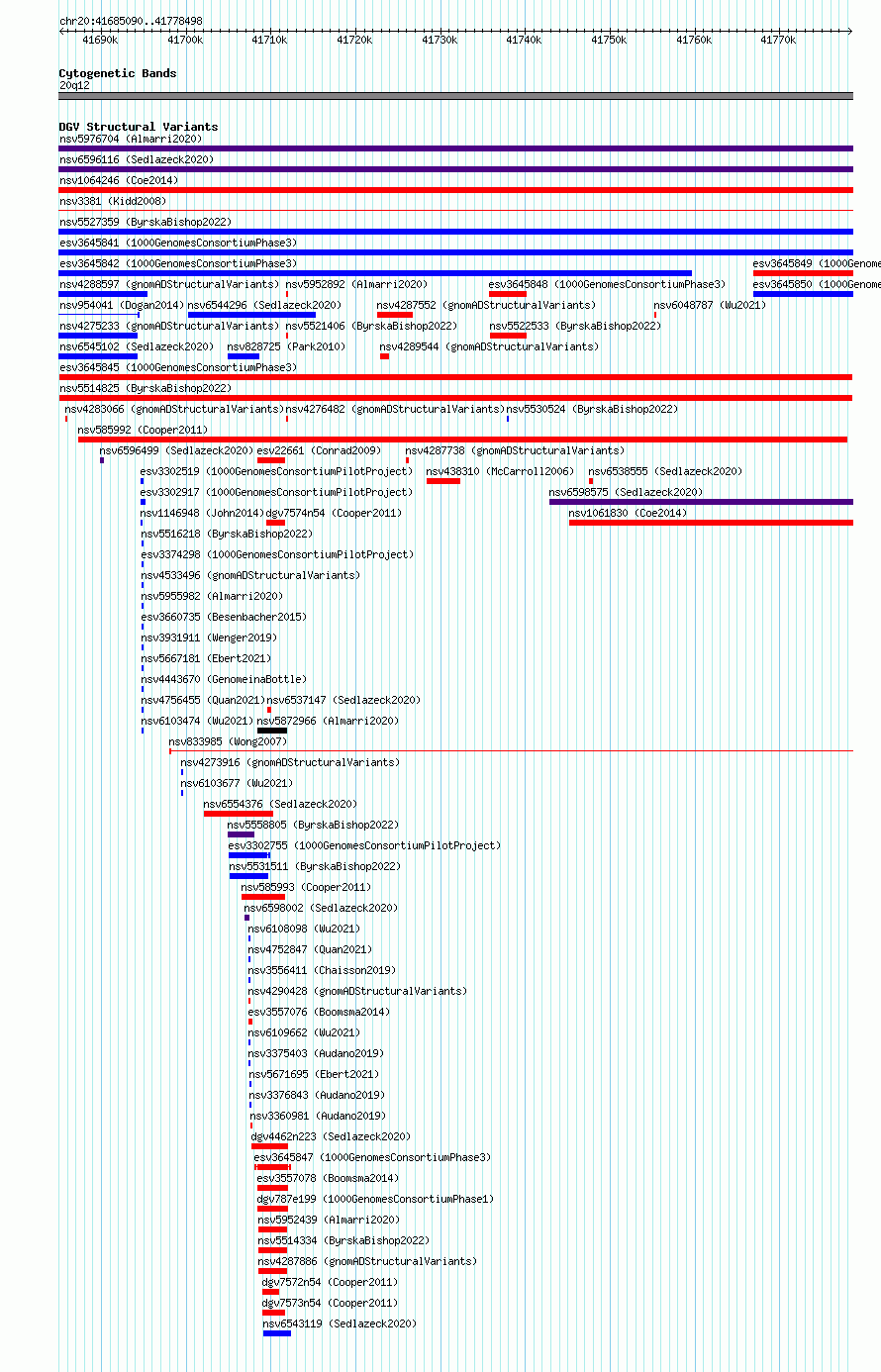Image resolution: width=881 pixels, height=1372 pixels.
Task: Select esv3557076 (Boomsma2014) label
Action: click(x=319, y=1012)
